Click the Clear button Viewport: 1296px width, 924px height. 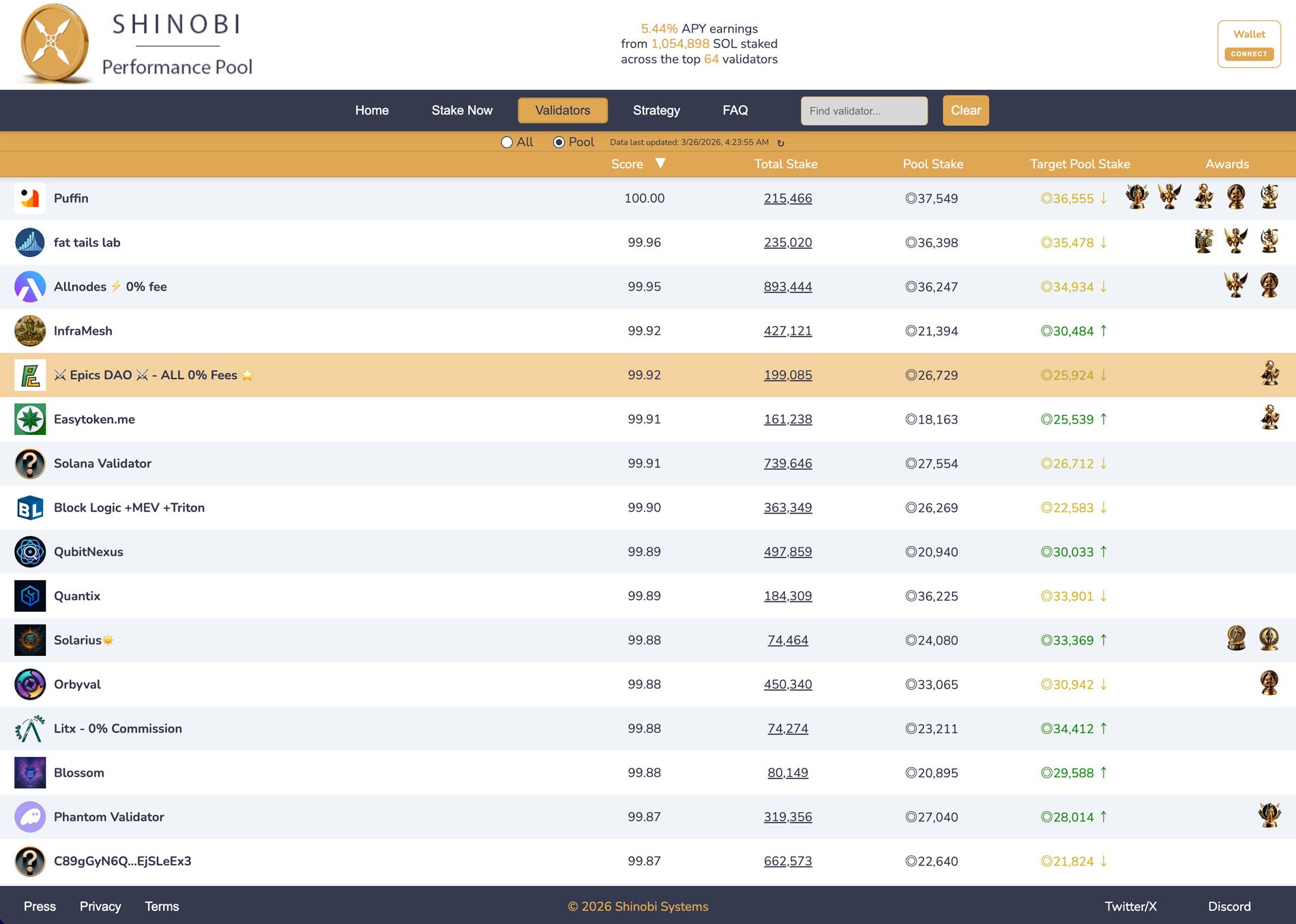(966, 110)
